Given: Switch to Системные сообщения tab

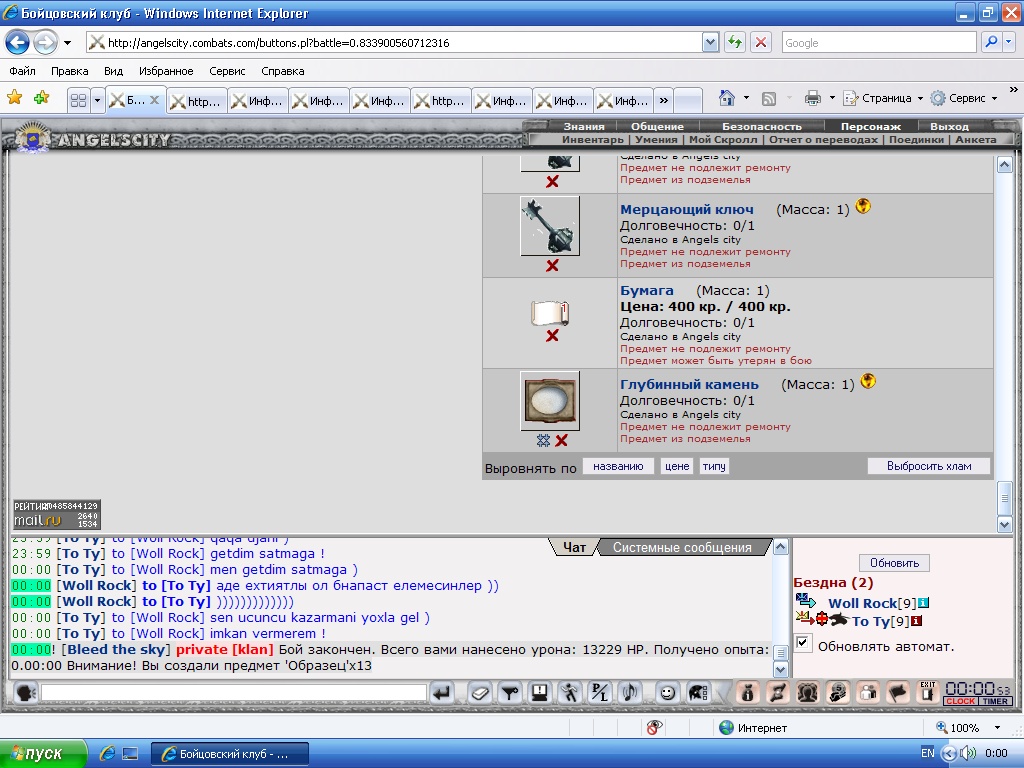Looking at the screenshot, I should pyautogui.click(x=682, y=547).
